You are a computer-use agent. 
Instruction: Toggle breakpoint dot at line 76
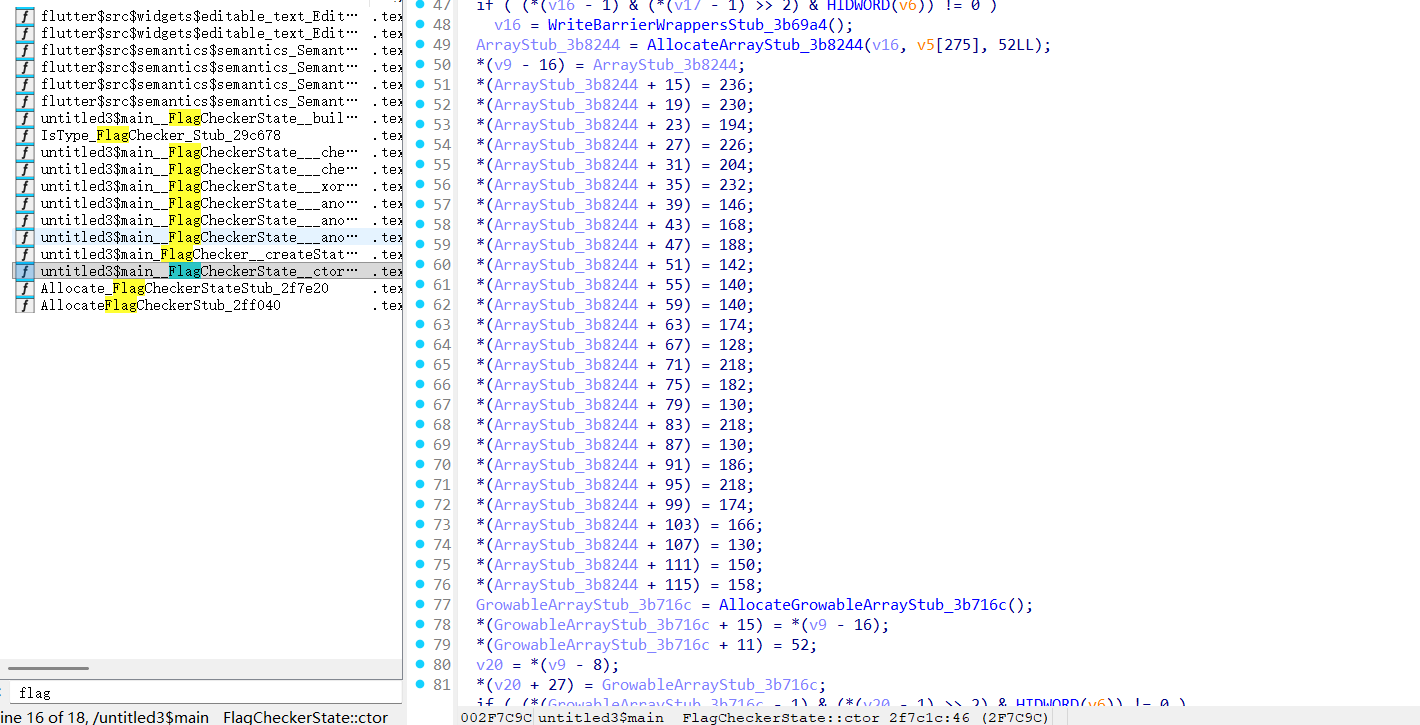pyautogui.click(x=420, y=584)
